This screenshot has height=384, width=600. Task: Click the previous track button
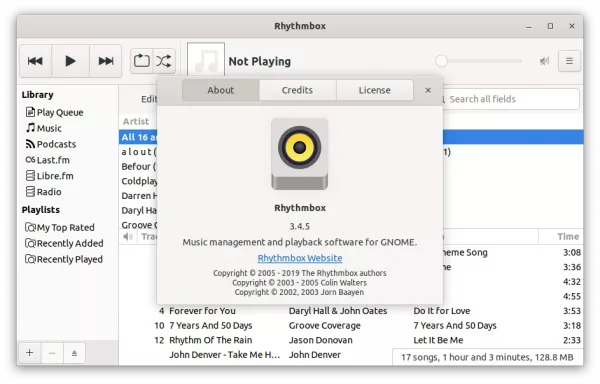click(x=35, y=61)
